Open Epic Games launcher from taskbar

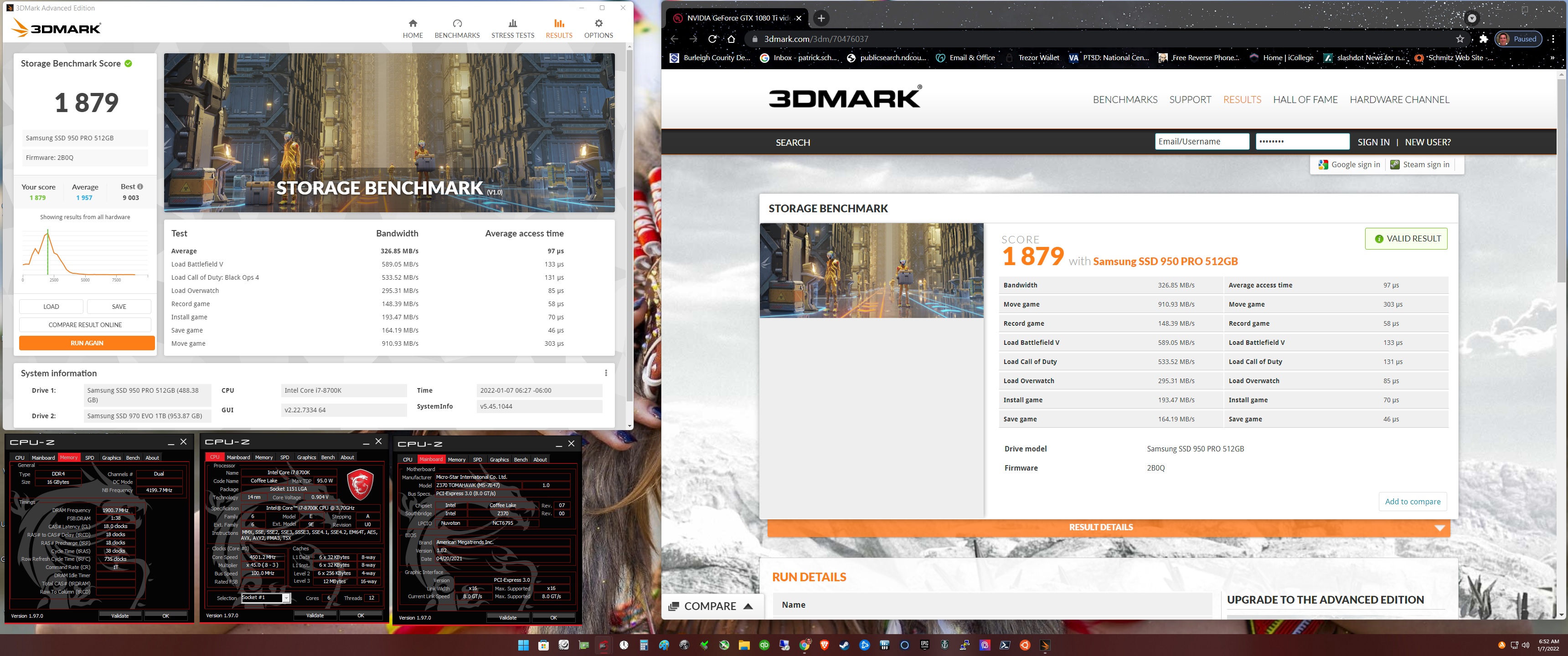tap(924, 645)
